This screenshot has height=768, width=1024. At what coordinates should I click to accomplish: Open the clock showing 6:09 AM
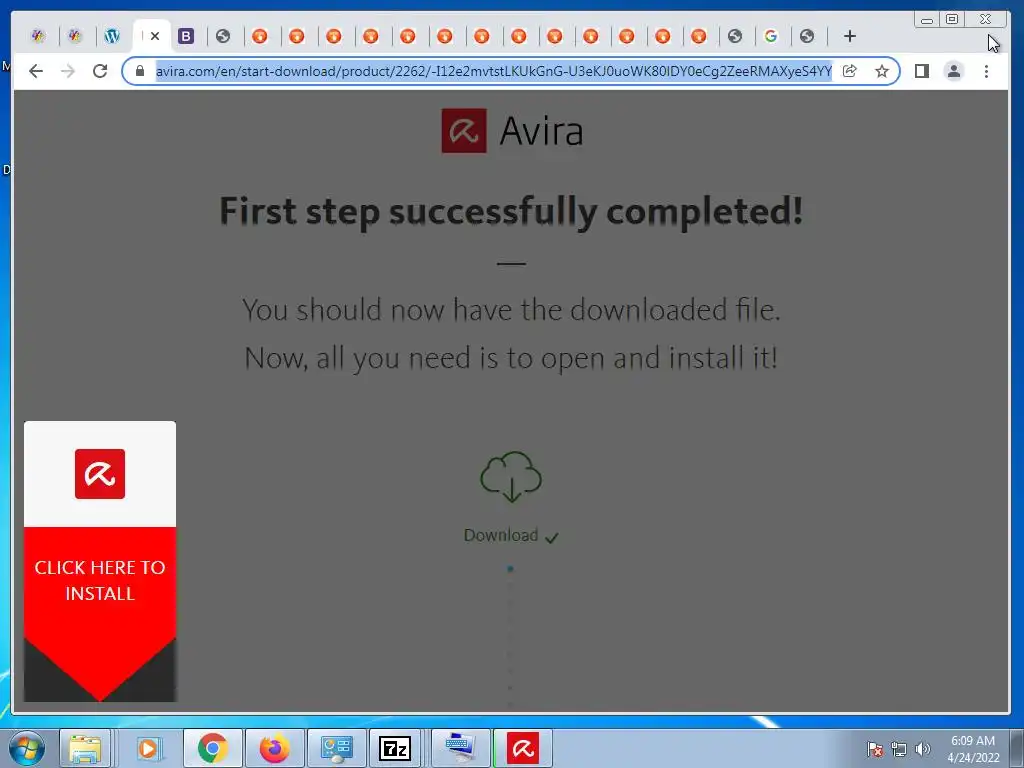pos(973,749)
